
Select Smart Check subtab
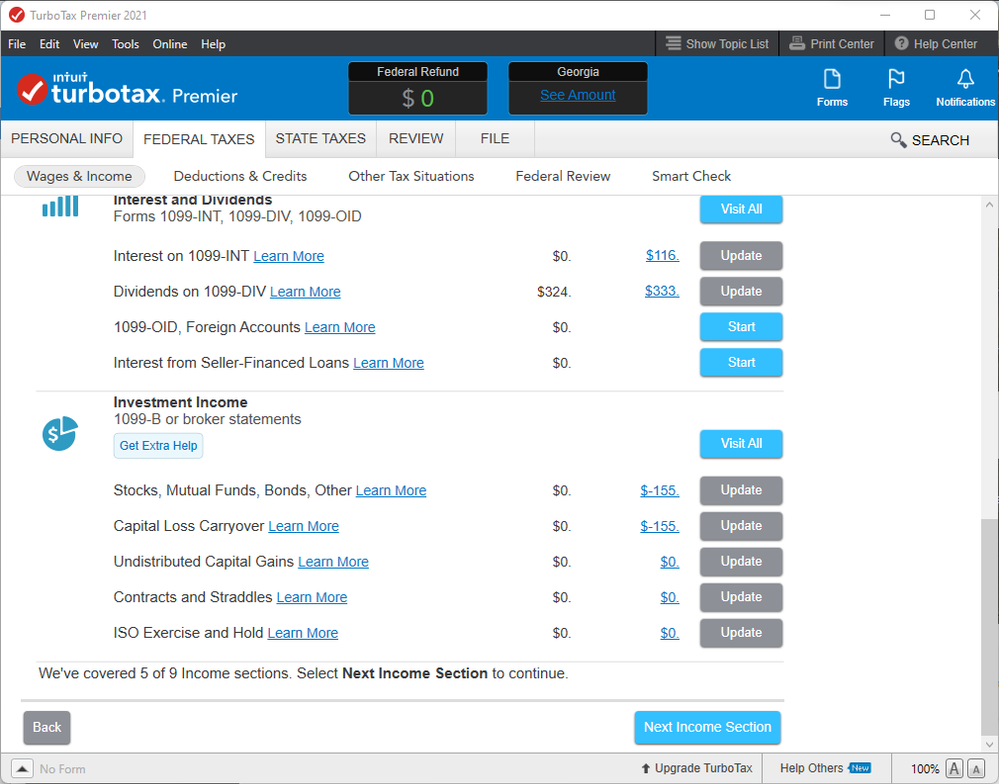[x=691, y=176]
